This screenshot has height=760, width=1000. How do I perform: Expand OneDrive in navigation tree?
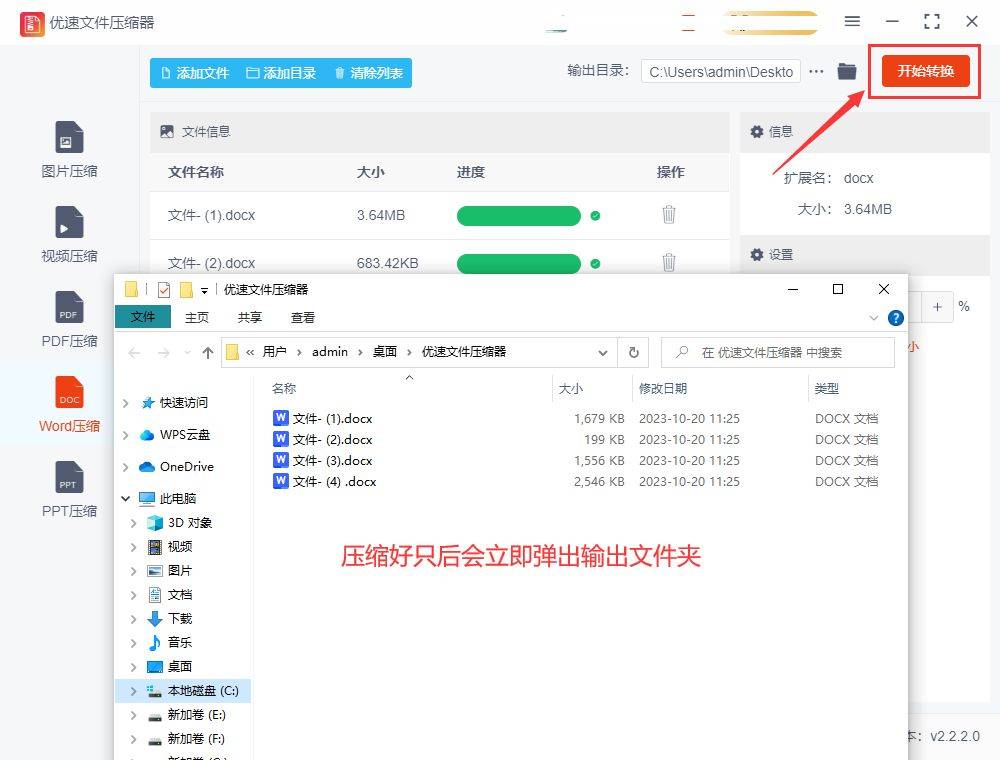[126, 467]
